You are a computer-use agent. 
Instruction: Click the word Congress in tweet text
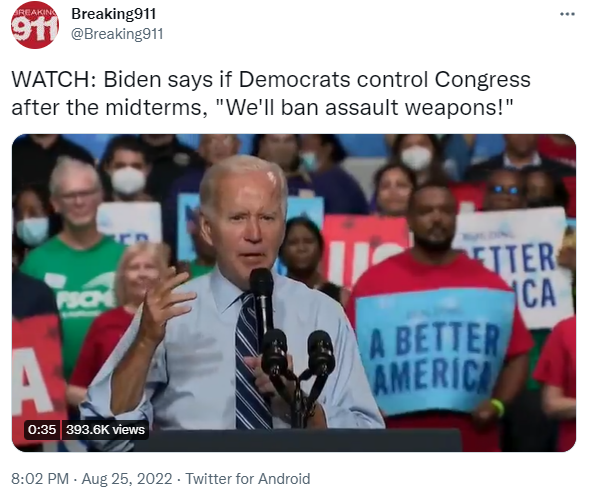483,80
